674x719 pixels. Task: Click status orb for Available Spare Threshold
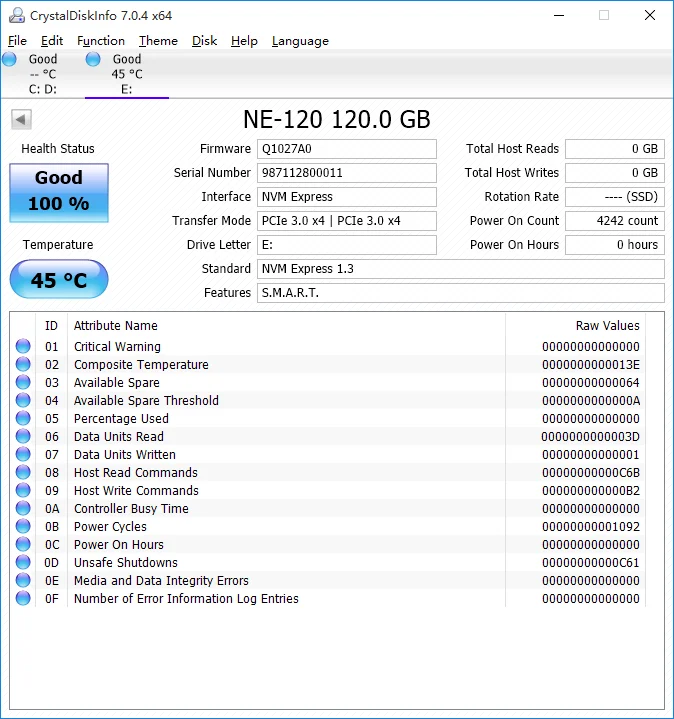point(23,400)
